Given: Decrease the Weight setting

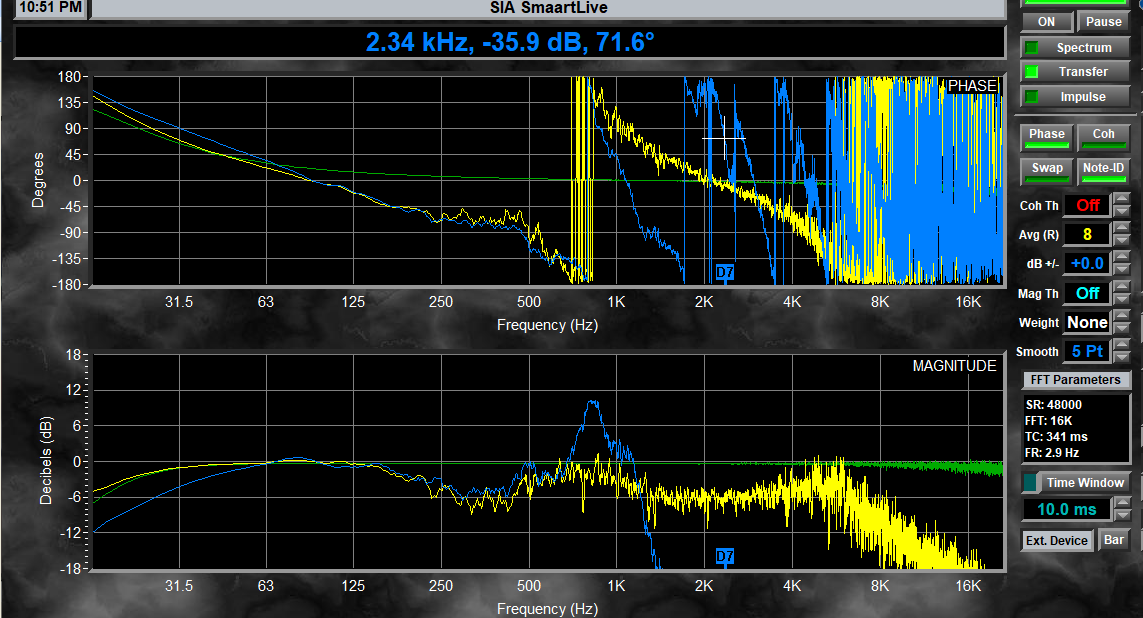Looking at the screenshot, I should (x=1122, y=329).
